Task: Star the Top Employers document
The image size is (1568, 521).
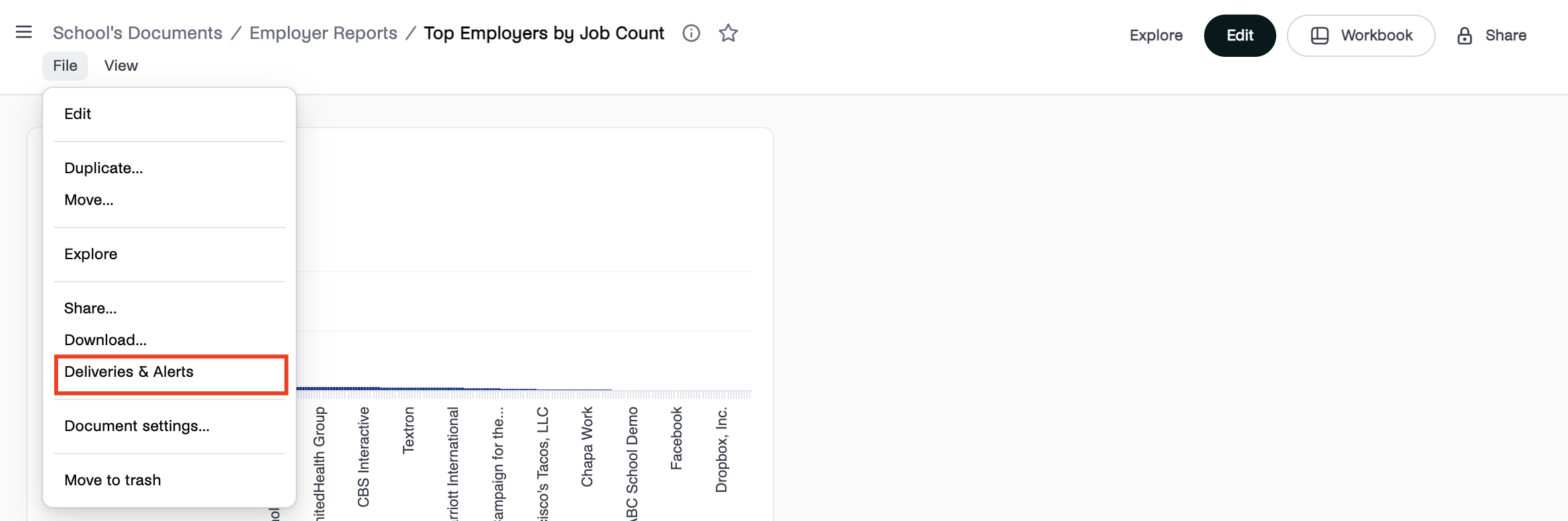Action: (x=728, y=33)
